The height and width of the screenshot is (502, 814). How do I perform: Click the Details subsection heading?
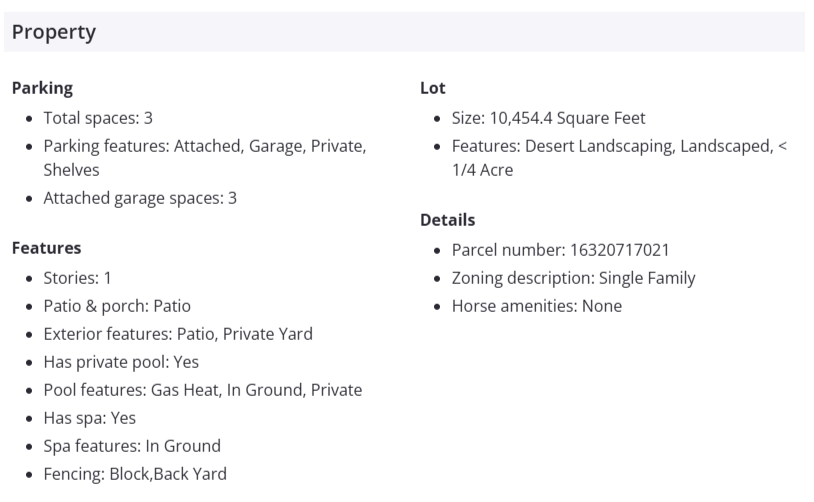tap(447, 219)
